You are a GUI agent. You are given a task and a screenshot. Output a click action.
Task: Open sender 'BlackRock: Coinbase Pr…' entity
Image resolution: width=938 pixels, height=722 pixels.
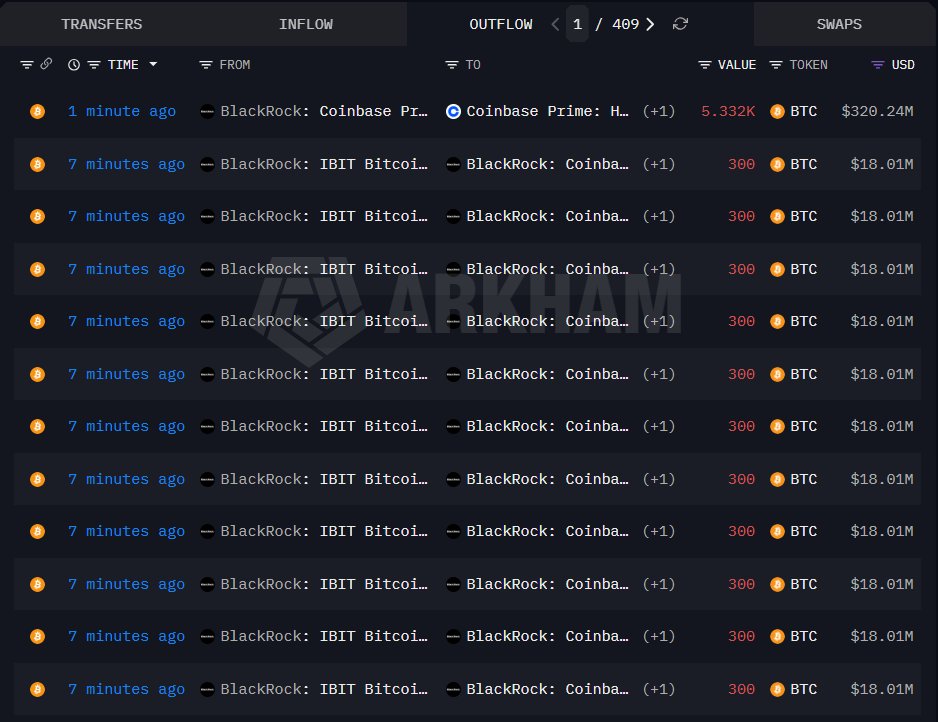(x=324, y=111)
